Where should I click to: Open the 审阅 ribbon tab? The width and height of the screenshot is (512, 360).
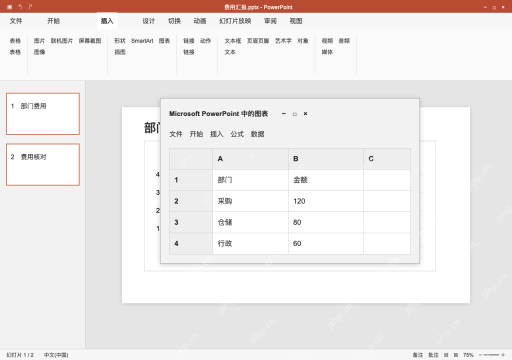pos(270,21)
